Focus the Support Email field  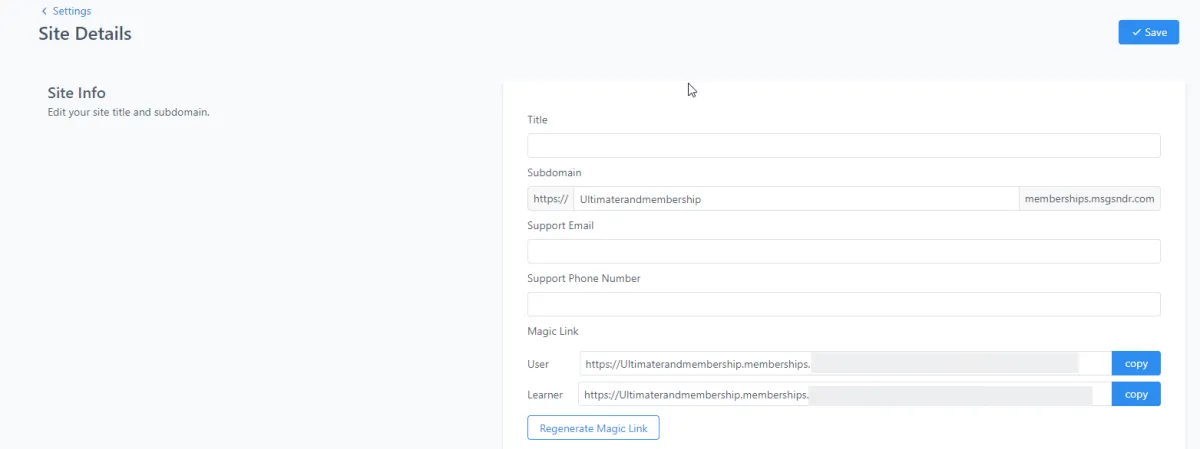[x=843, y=251]
